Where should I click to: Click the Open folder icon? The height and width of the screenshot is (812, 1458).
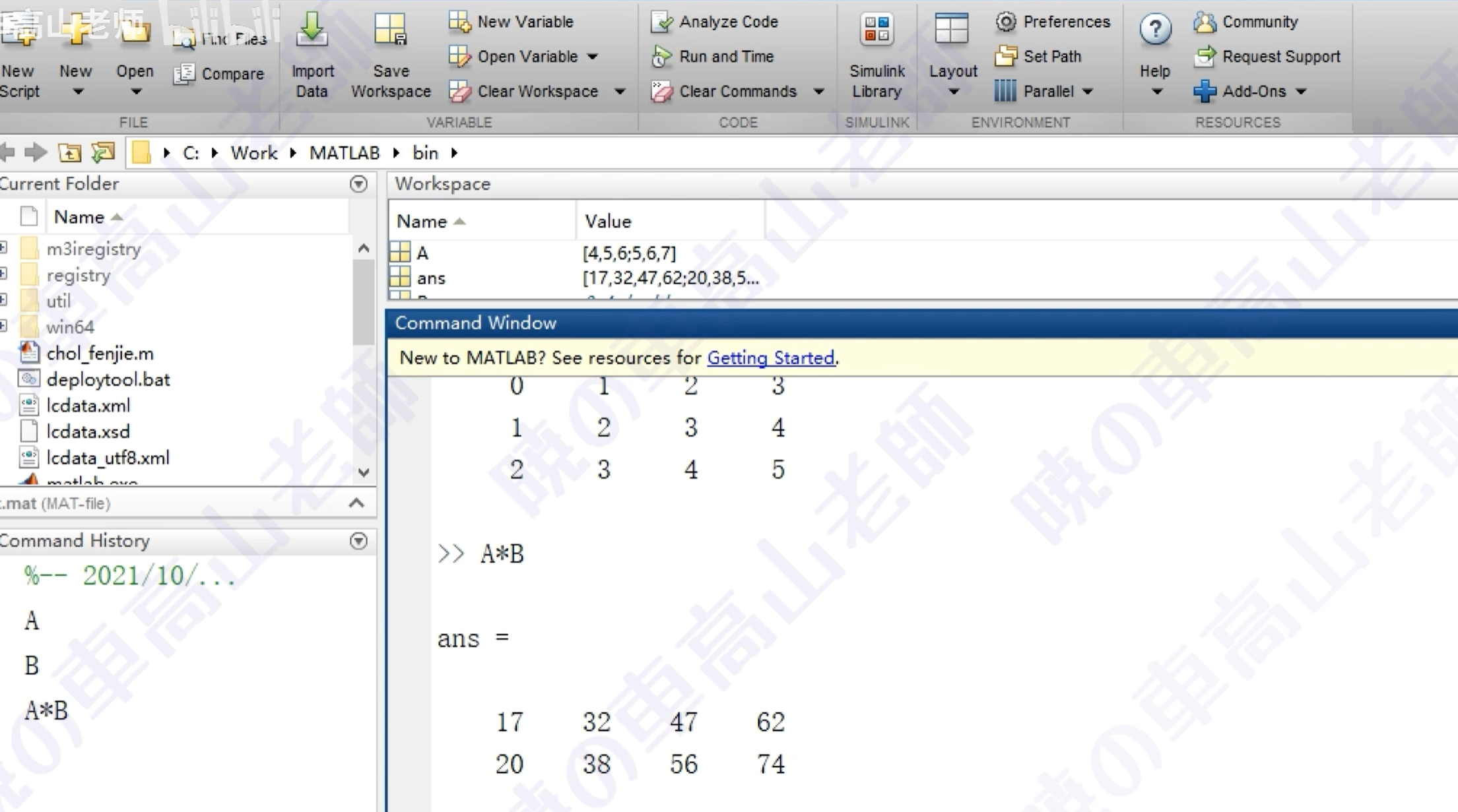135,30
